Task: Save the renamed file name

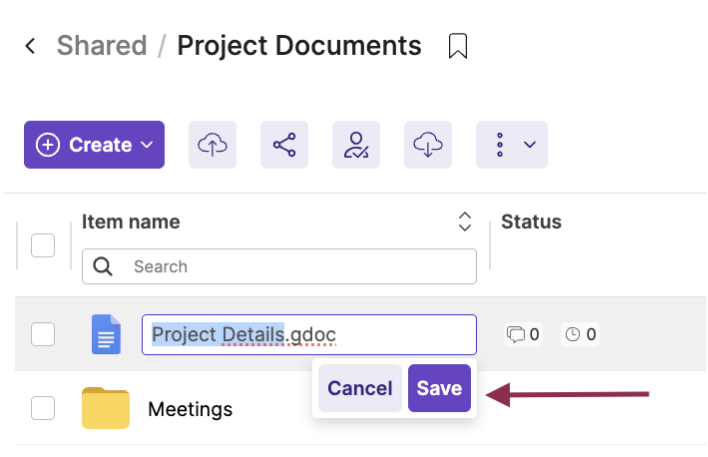Action: [x=439, y=388]
